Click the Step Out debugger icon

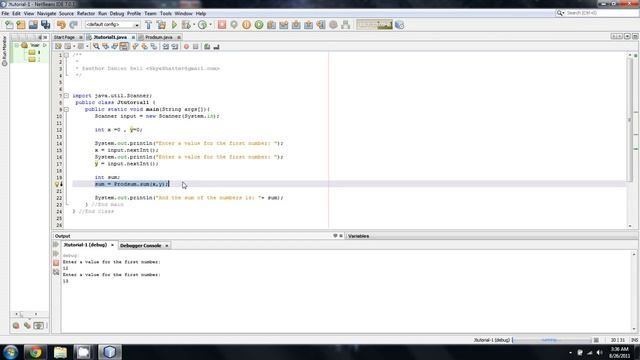[309, 25]
